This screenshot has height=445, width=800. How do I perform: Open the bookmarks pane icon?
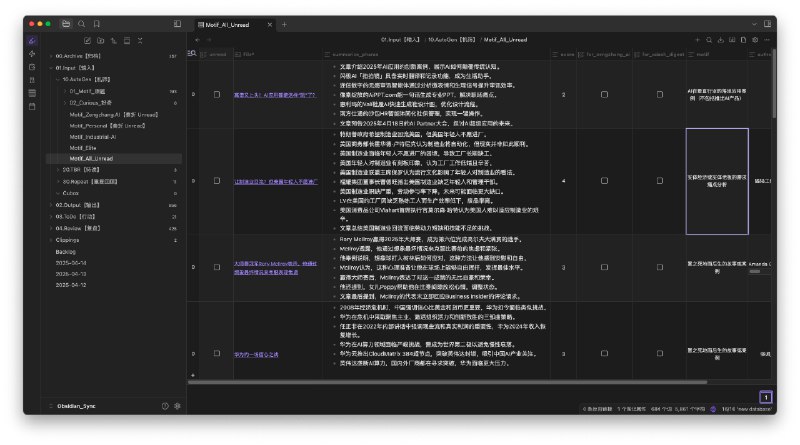[96, 24]
